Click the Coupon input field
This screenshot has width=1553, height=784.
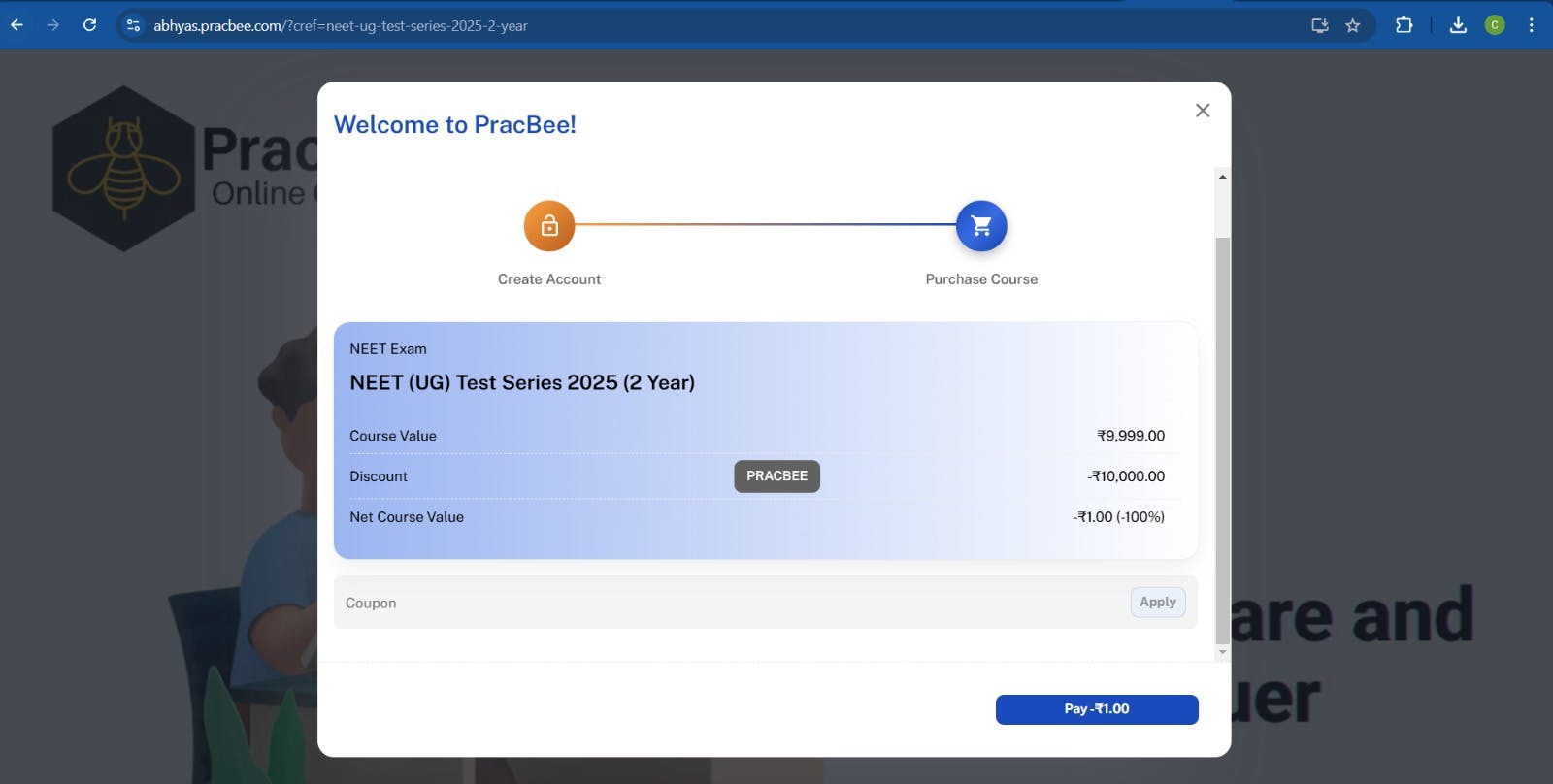pos(734,603)
